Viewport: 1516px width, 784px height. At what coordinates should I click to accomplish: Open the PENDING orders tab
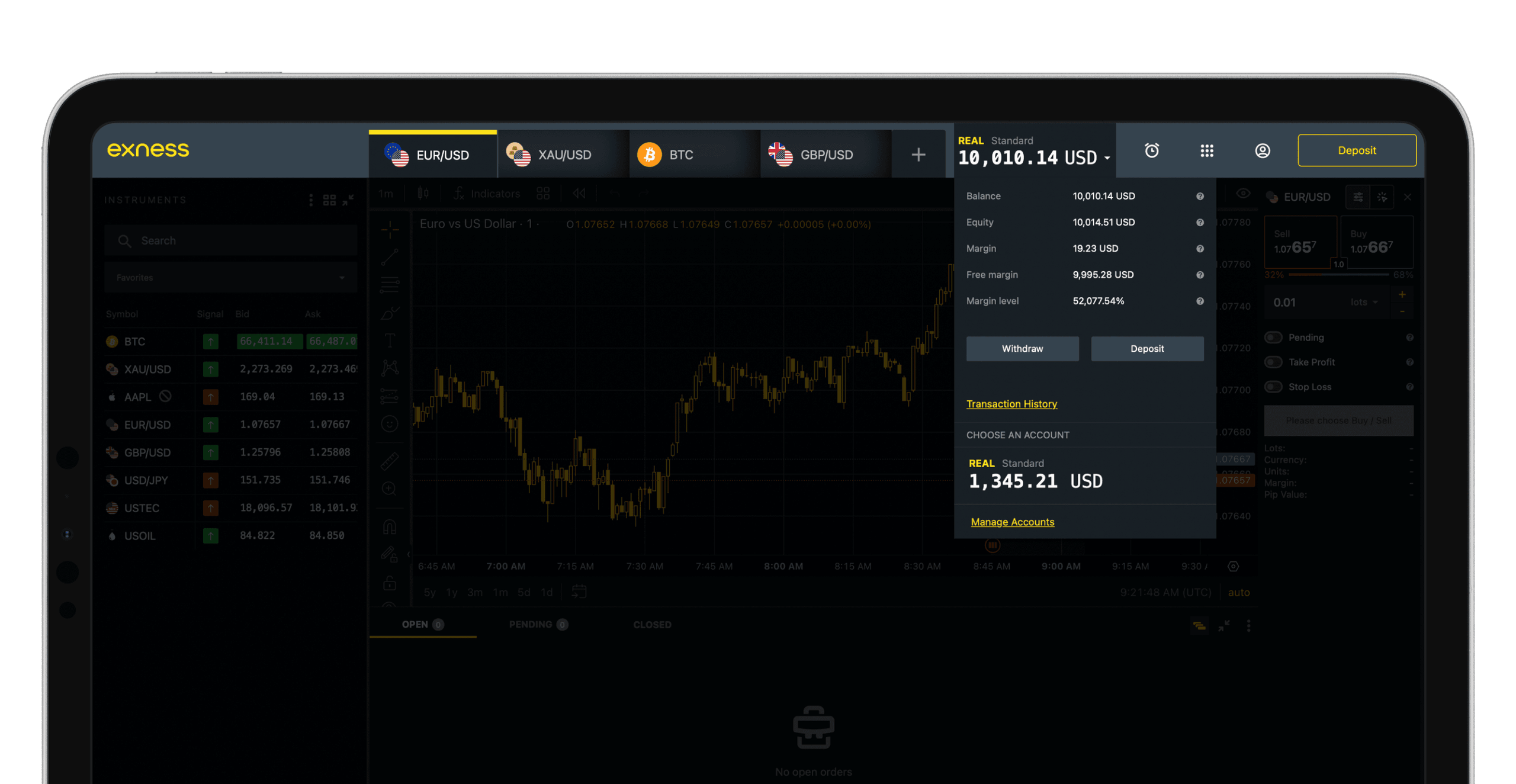(x=538, y=624)
